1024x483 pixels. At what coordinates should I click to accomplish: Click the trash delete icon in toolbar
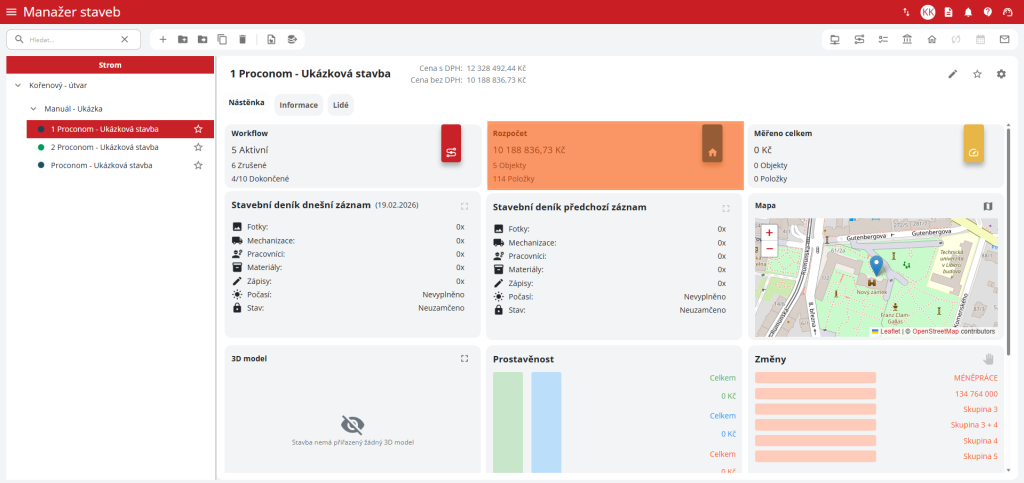[x=242, y=39]
